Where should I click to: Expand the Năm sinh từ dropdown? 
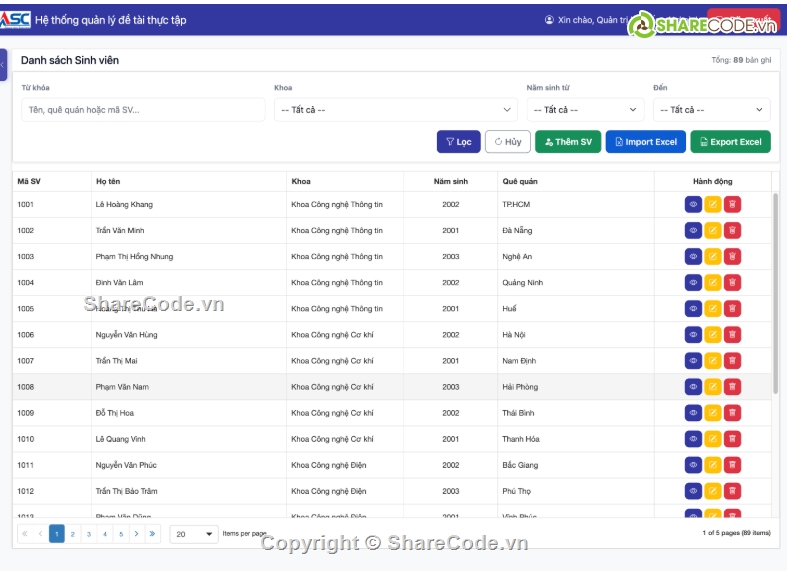pyautogui.click(x=585, y=110)
